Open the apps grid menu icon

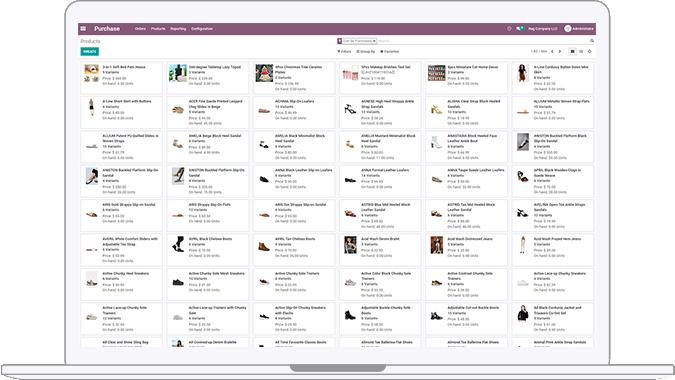point(83,29)
